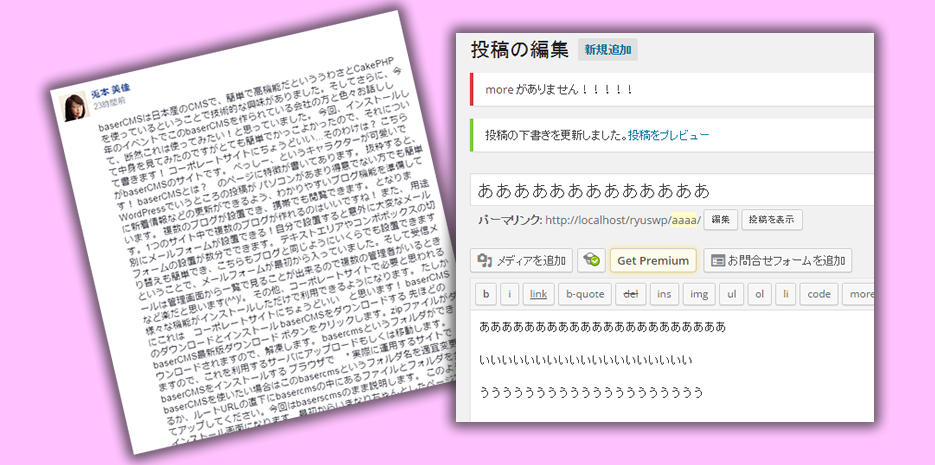Click the ul list toolbar button
Screen dimensions: 935x465
click(x=732, y=294)
